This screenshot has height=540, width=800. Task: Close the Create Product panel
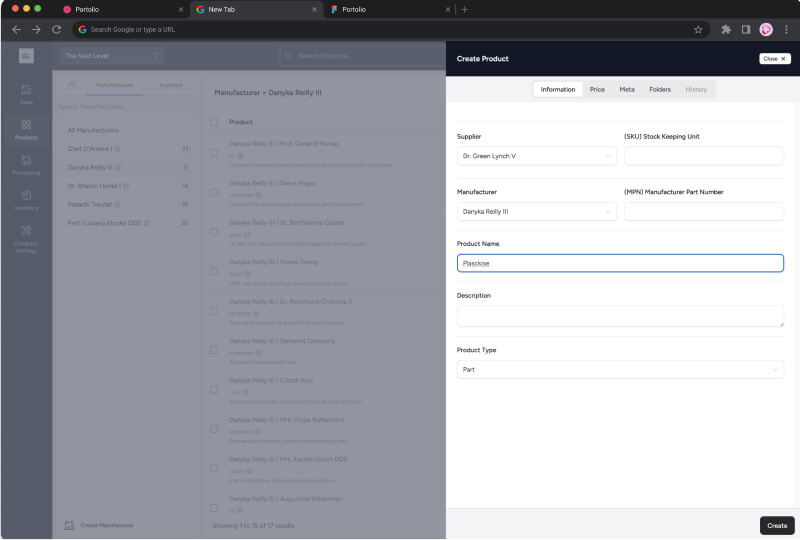pos(775,59)
